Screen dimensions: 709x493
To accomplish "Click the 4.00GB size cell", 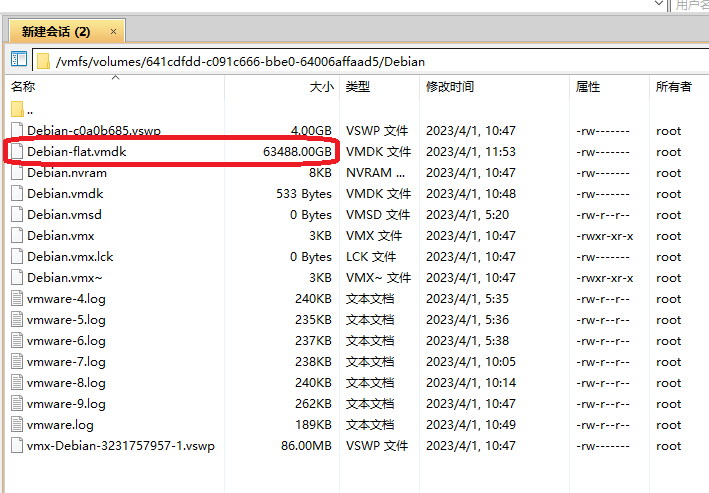I will pyautogui.click(x=311, y=130).
